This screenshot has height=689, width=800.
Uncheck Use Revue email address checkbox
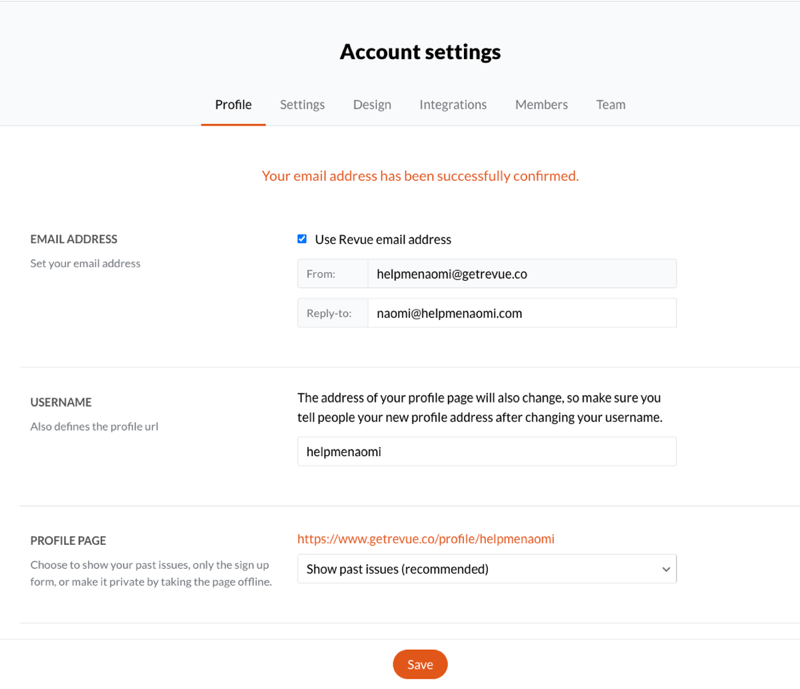tap(302, 239)
